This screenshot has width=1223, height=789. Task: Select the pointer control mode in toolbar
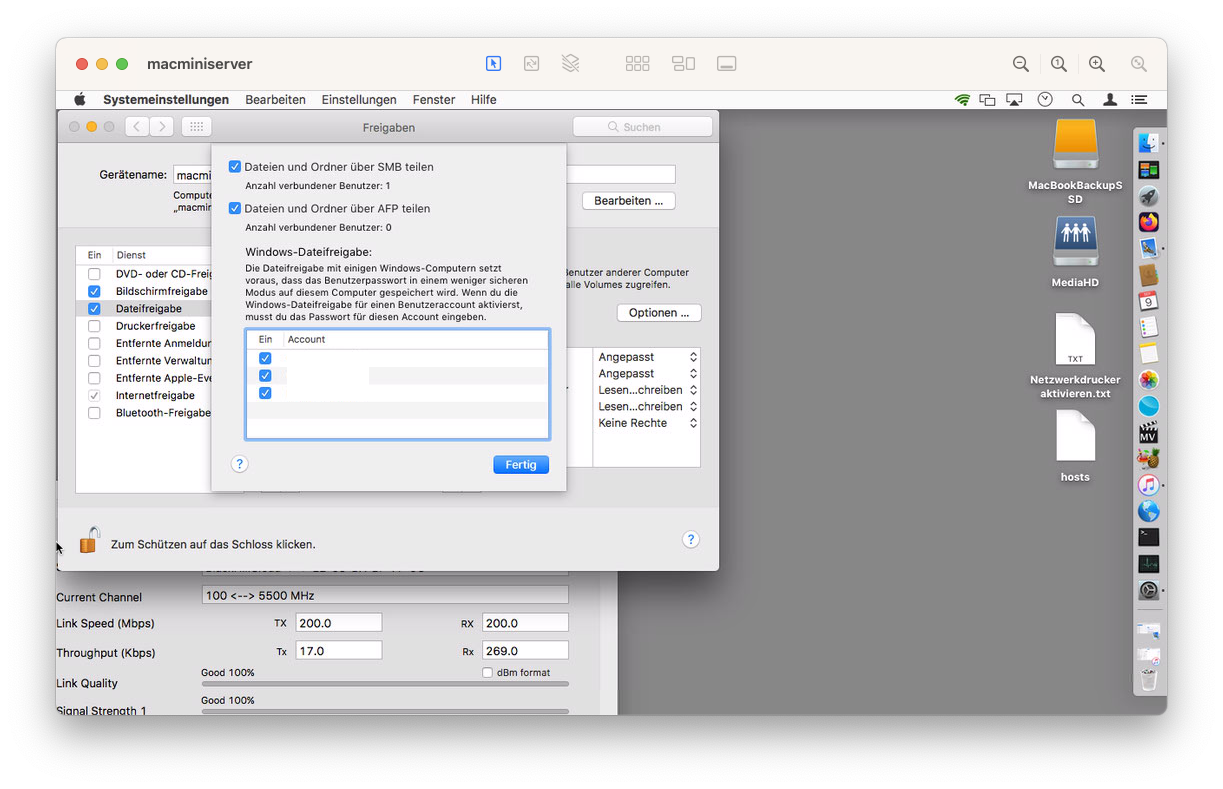[x=493, y=63]
